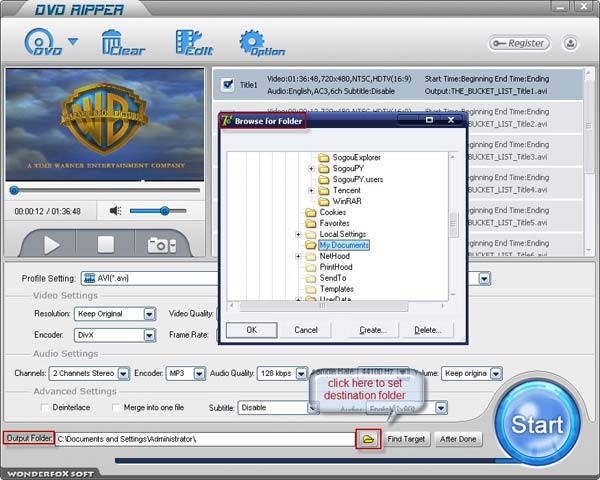
Task: Select the SogouExplorer folder
Action: [350, 157]
